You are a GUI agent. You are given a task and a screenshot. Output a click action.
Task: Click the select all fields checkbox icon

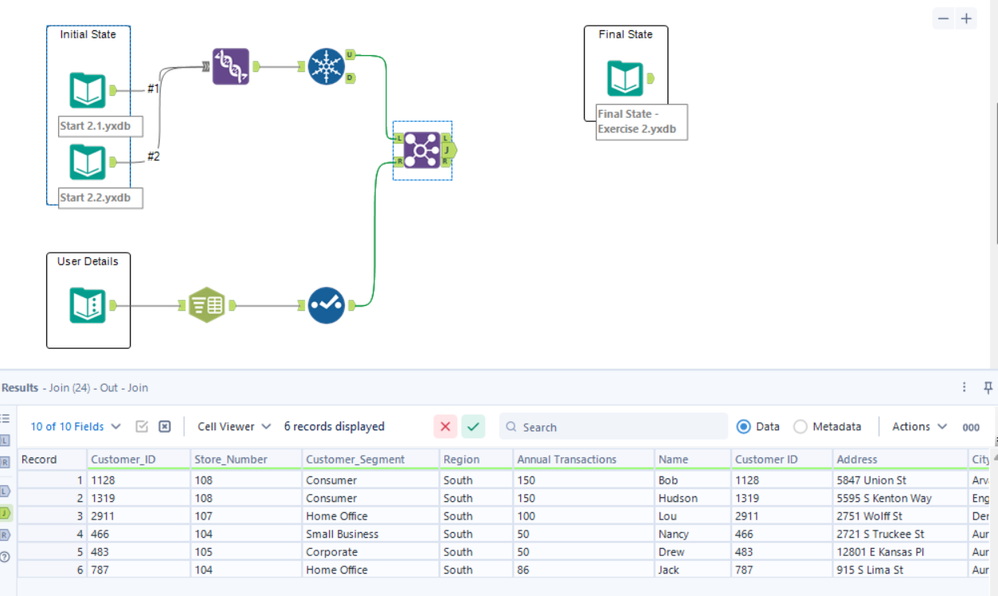(142, 427)
